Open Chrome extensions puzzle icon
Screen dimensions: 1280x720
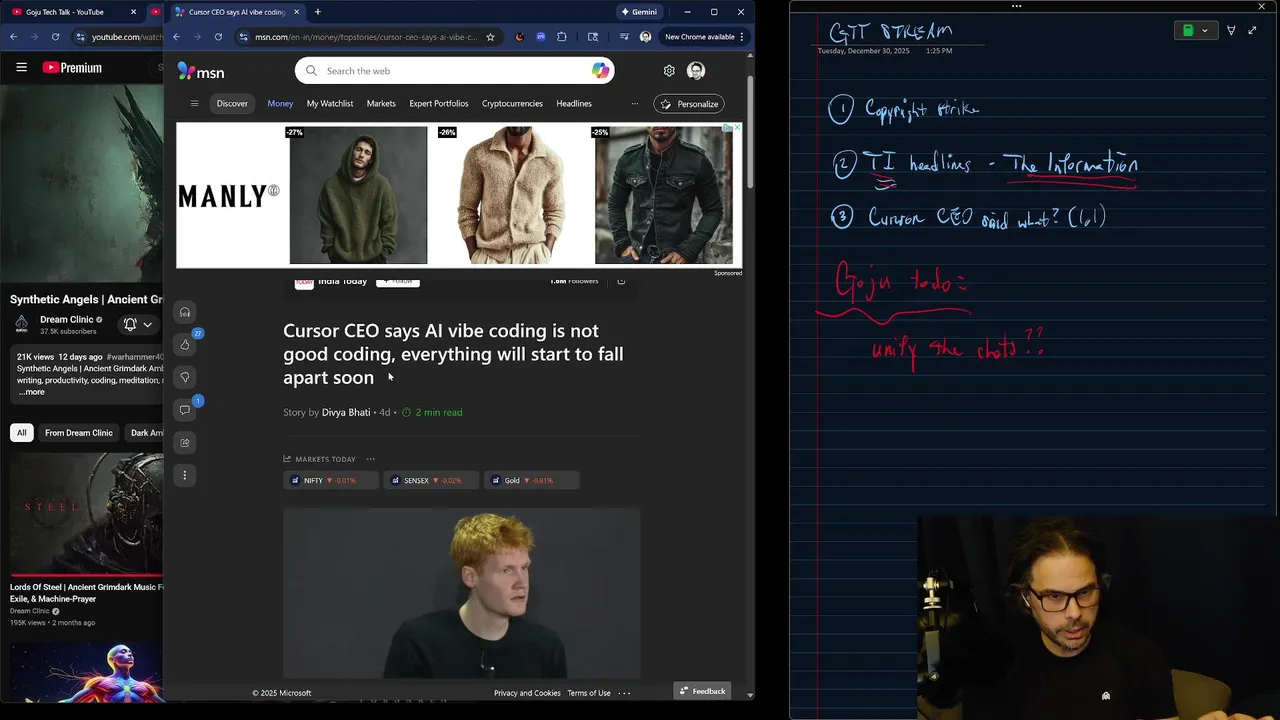coord(562,37)
